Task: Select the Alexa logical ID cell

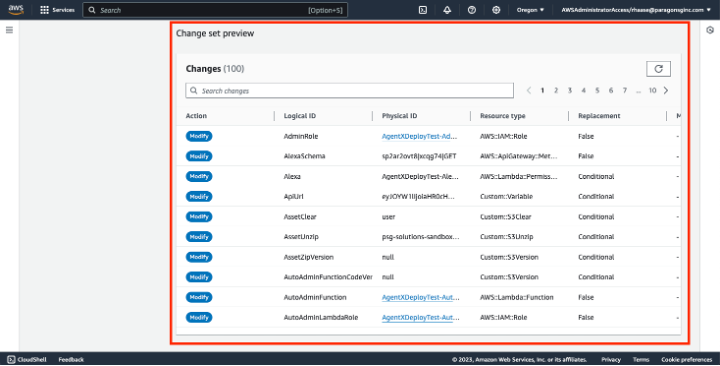Action: [x=292, y=176]
